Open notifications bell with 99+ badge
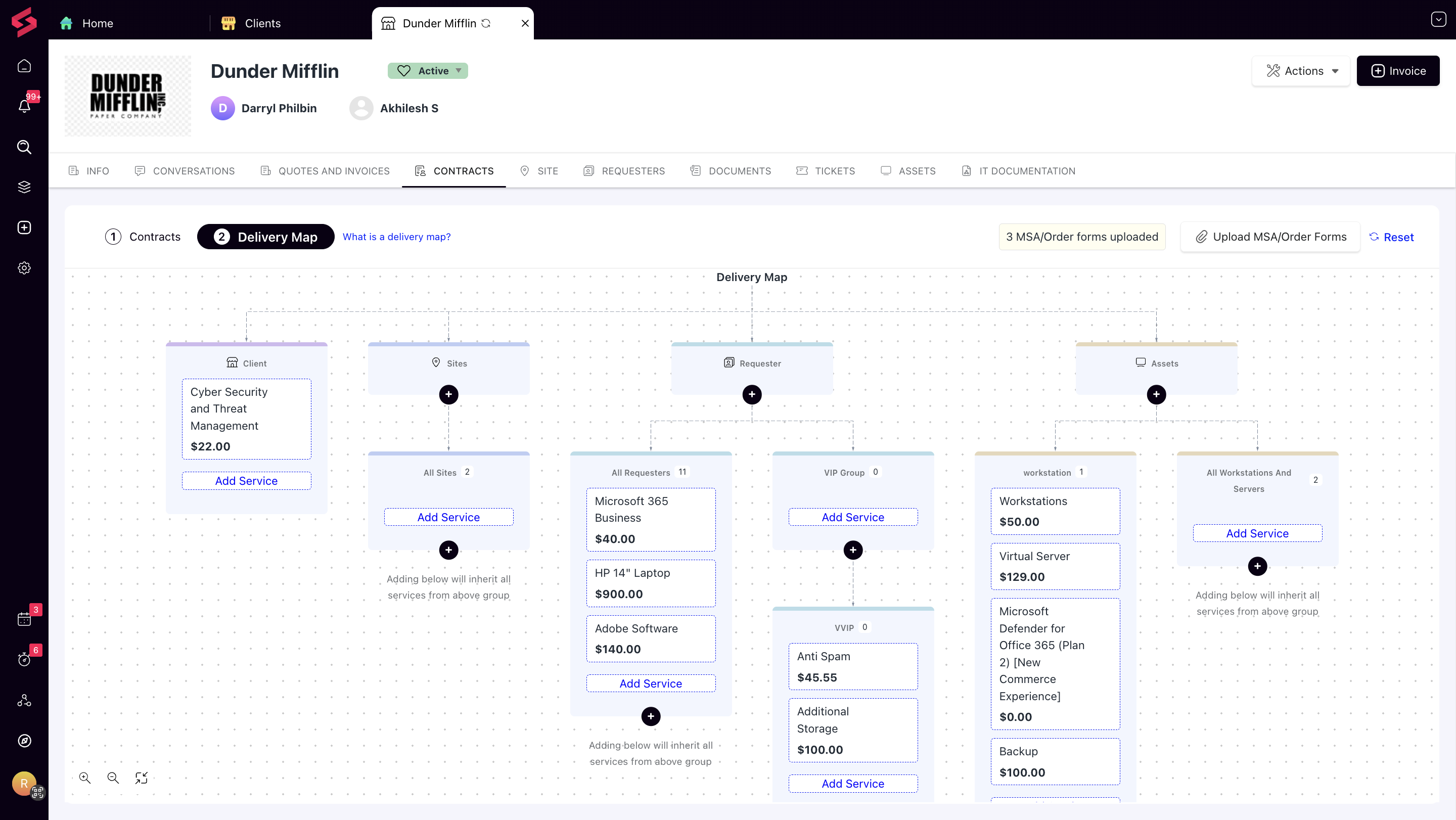This screenshot has width=1456, height=820. (24, 106)
